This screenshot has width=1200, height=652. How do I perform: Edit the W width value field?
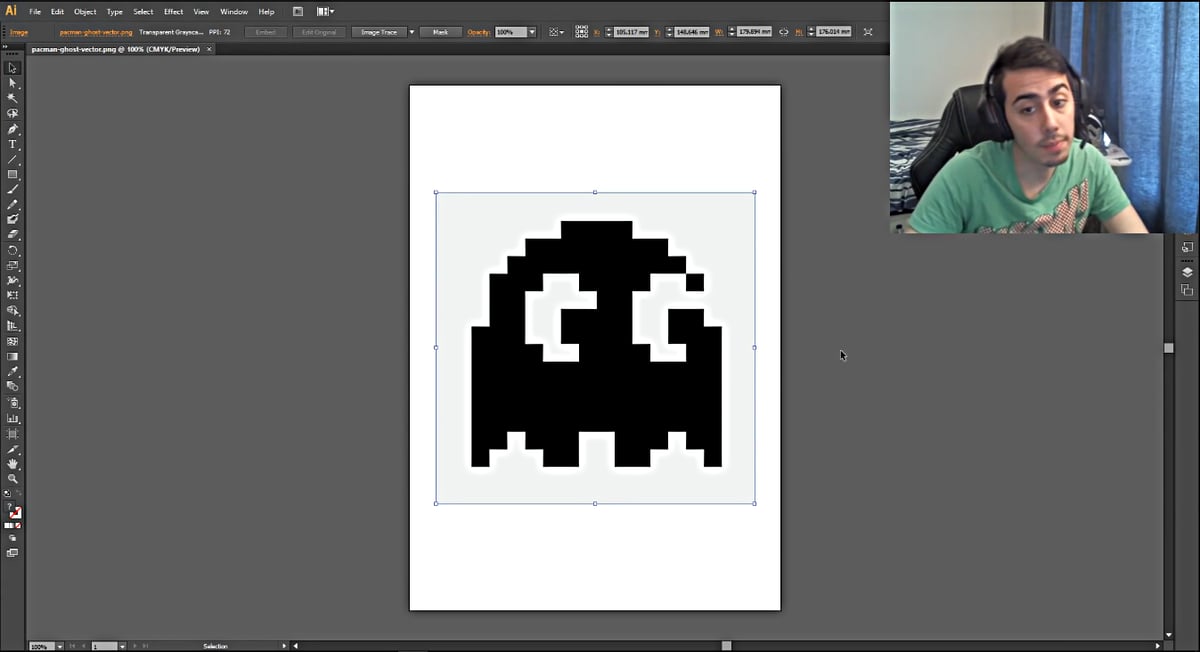point(755,32)
